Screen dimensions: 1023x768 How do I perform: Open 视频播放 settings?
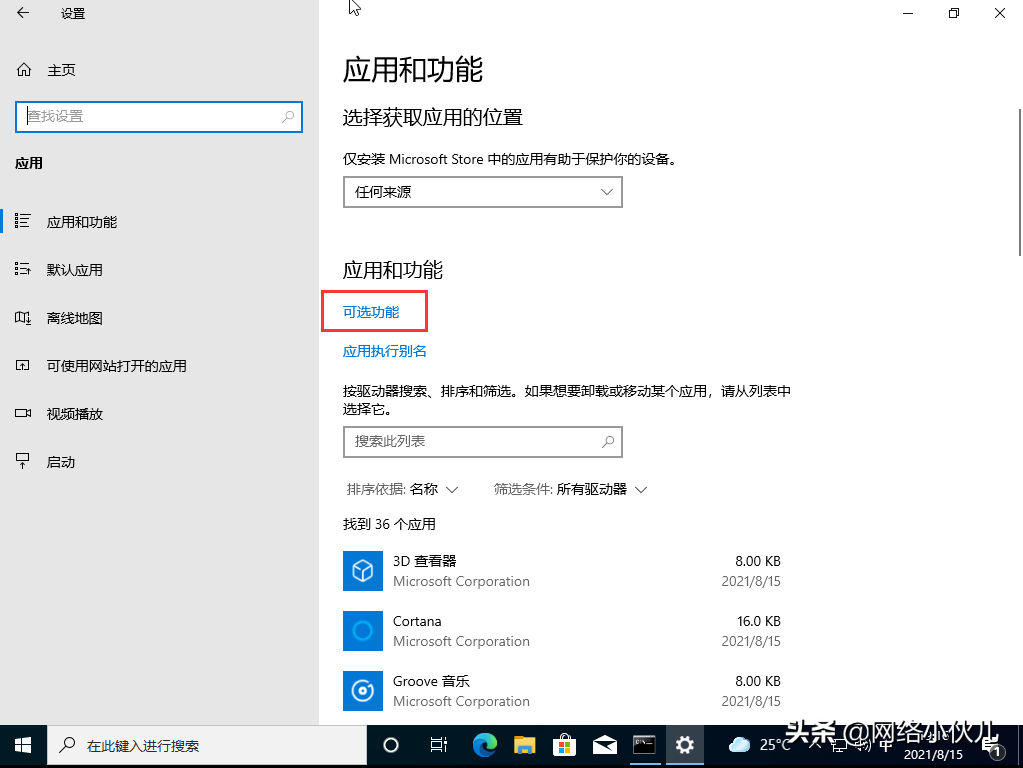(x=75, y=413)
